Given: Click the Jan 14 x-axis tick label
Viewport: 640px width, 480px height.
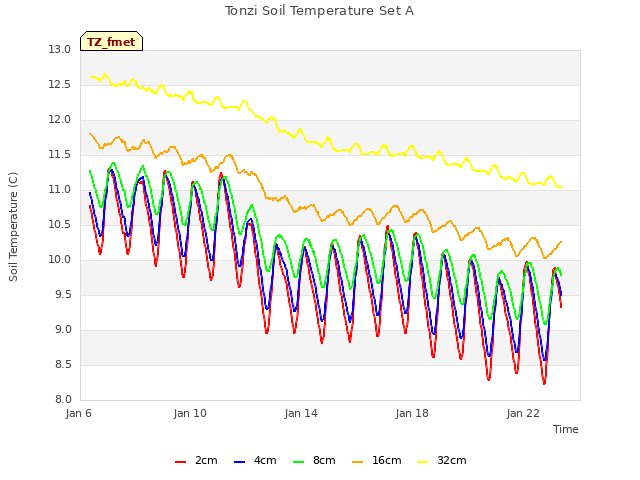Looking at the screenshot, I should [x=301, y=413].
